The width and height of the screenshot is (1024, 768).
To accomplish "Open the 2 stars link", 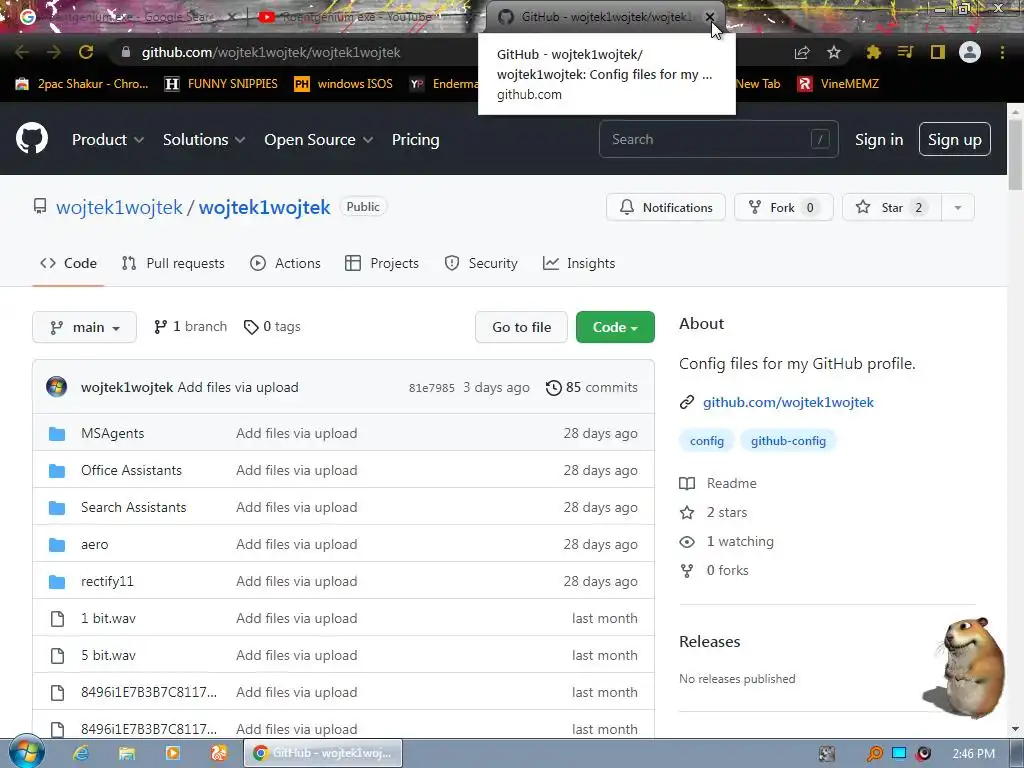I will 713,513.
